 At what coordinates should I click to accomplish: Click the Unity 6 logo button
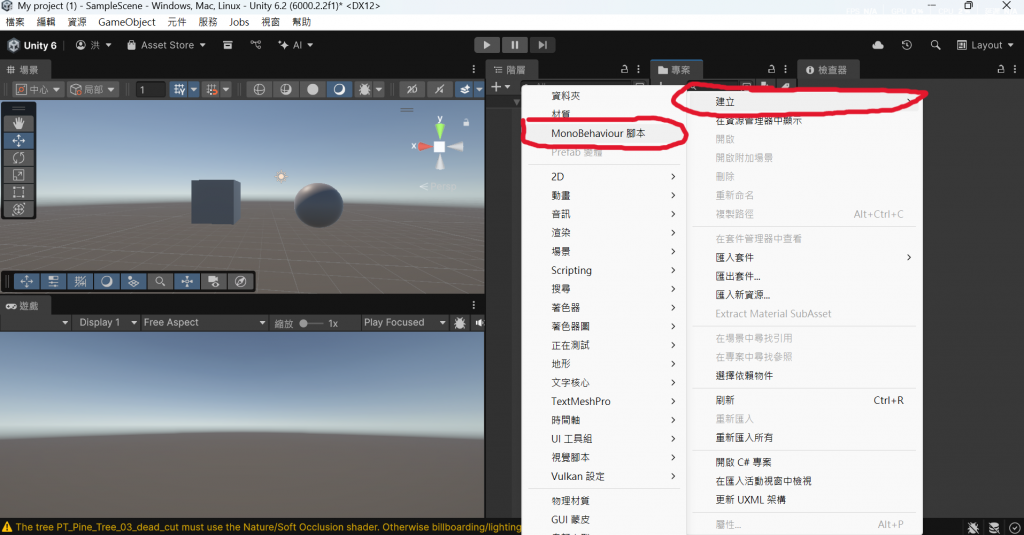(32, 45)
